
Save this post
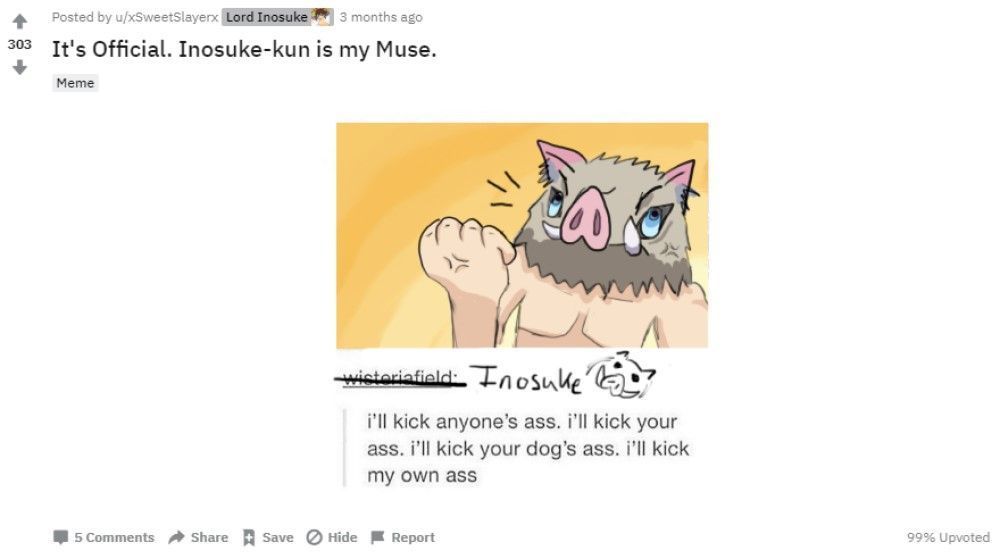(x=268, y=537)
